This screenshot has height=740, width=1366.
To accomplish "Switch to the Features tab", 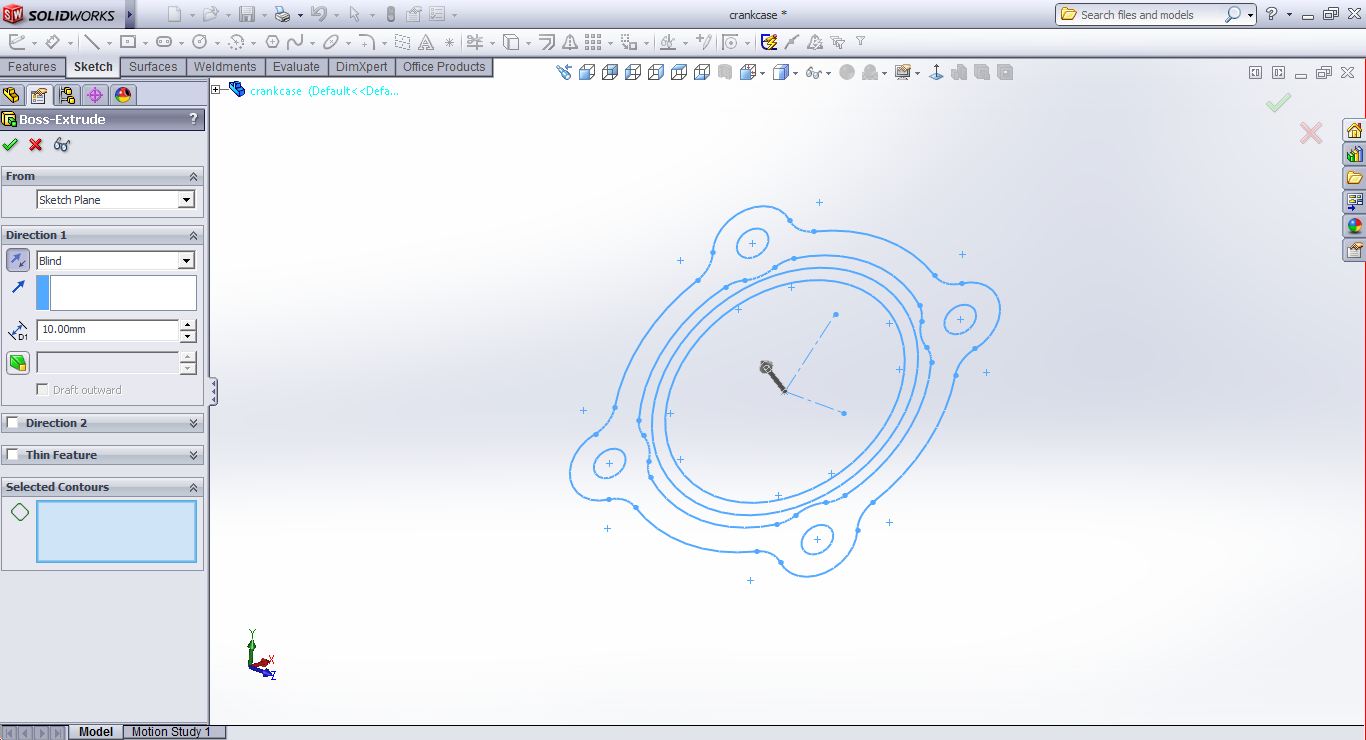I will [32, 67].
